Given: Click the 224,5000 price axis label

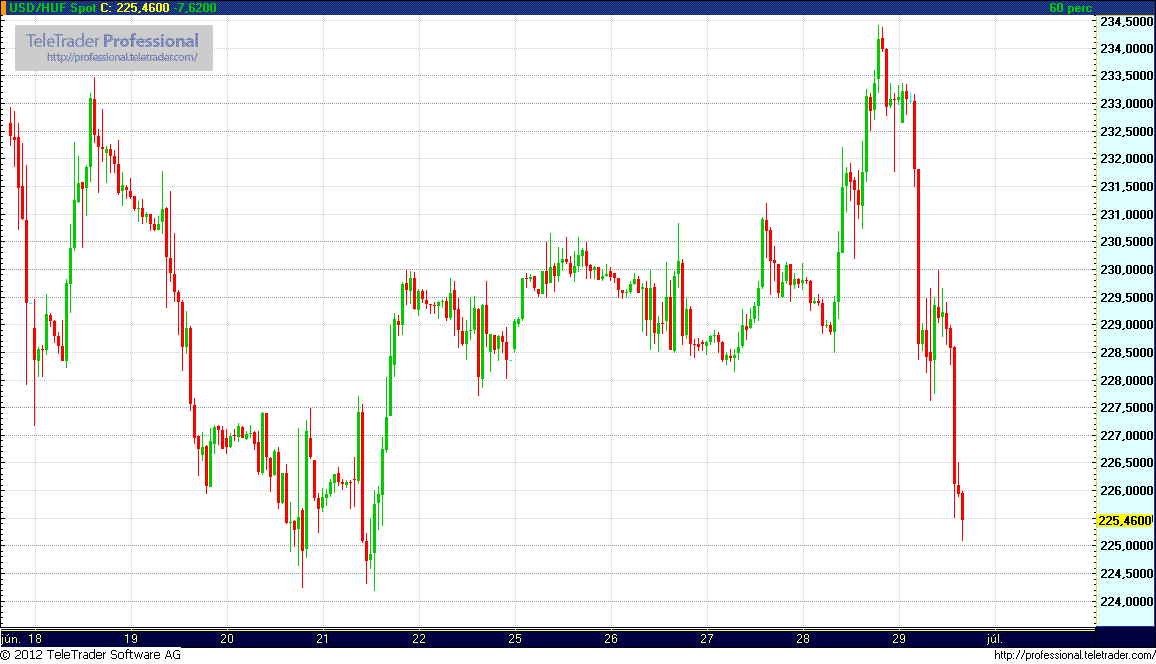Looking at the screenshot, I should (x=1127, y=573).
